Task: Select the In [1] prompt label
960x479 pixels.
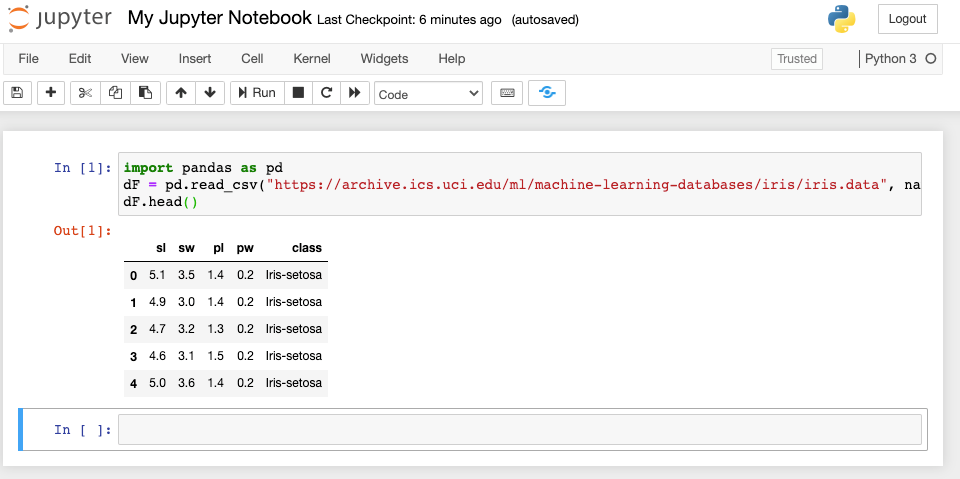Action: (x=83, y=168)
